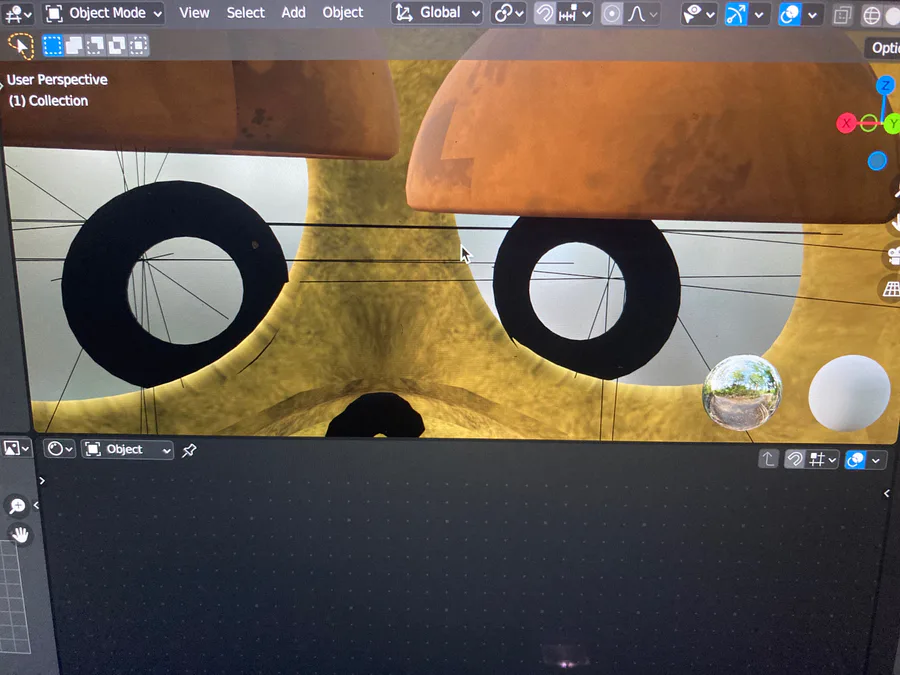Open the Global transform orientation dropdown
Image resolution: width=900 pixels, height=675 pixels.
coord(437,13)
